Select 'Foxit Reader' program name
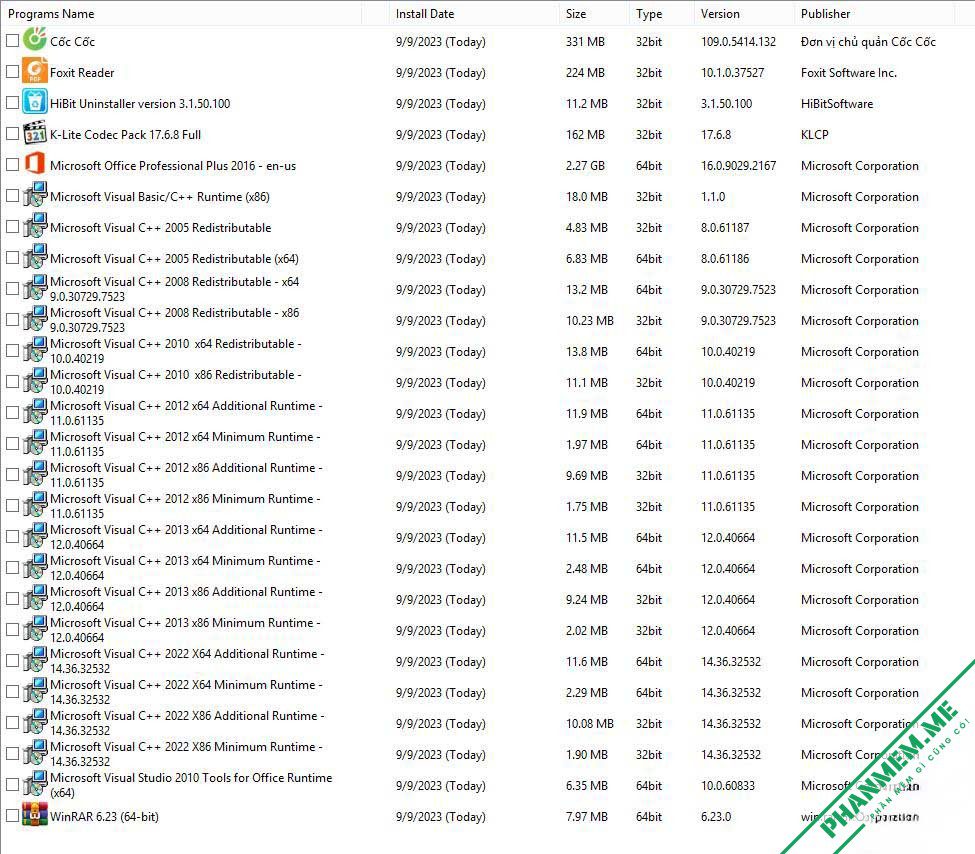This screenshot has width=975, height=854. click(x=82, y=73)
